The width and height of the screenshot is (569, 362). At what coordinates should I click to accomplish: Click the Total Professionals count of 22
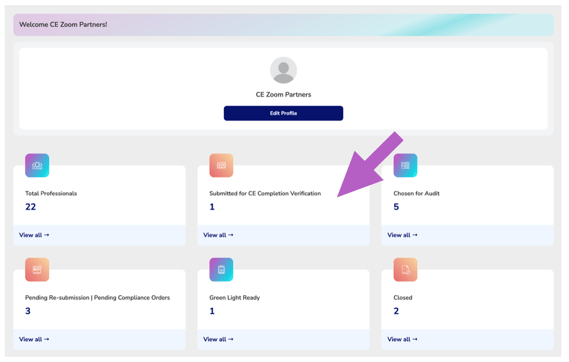tap(30, 207)
